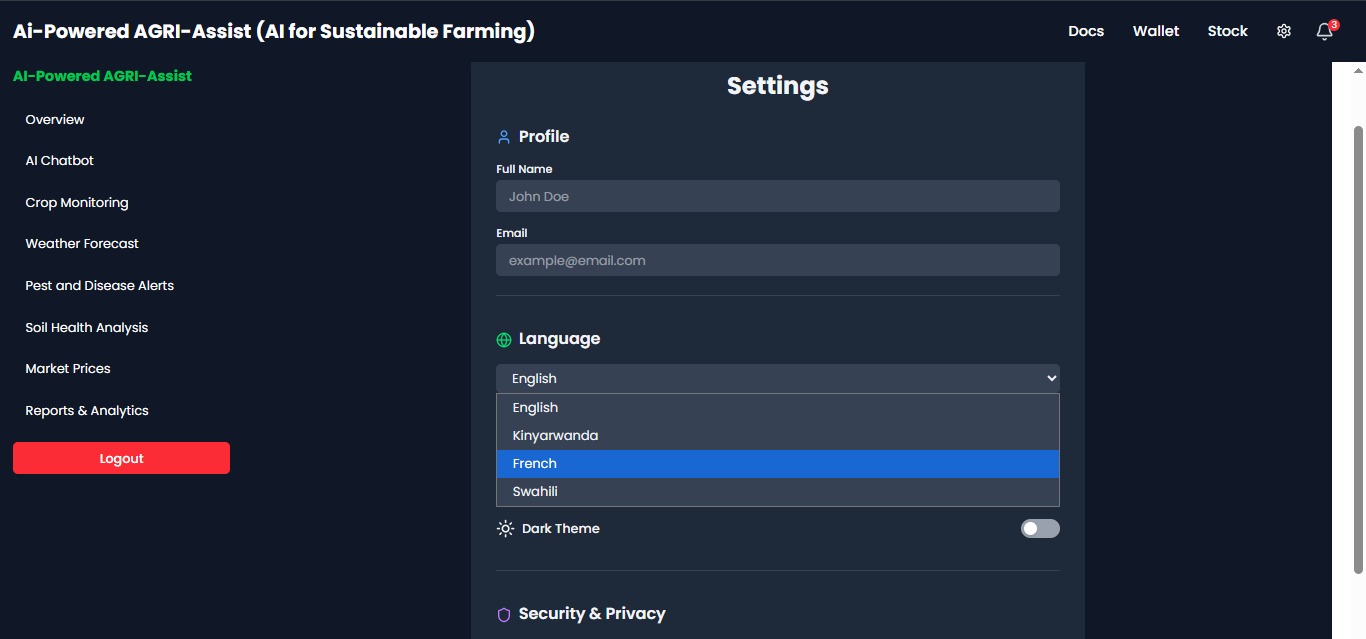Go to Crop Monitoring in sidebar
This screenshot has height=639, width=1366.
tap(77, 203)
